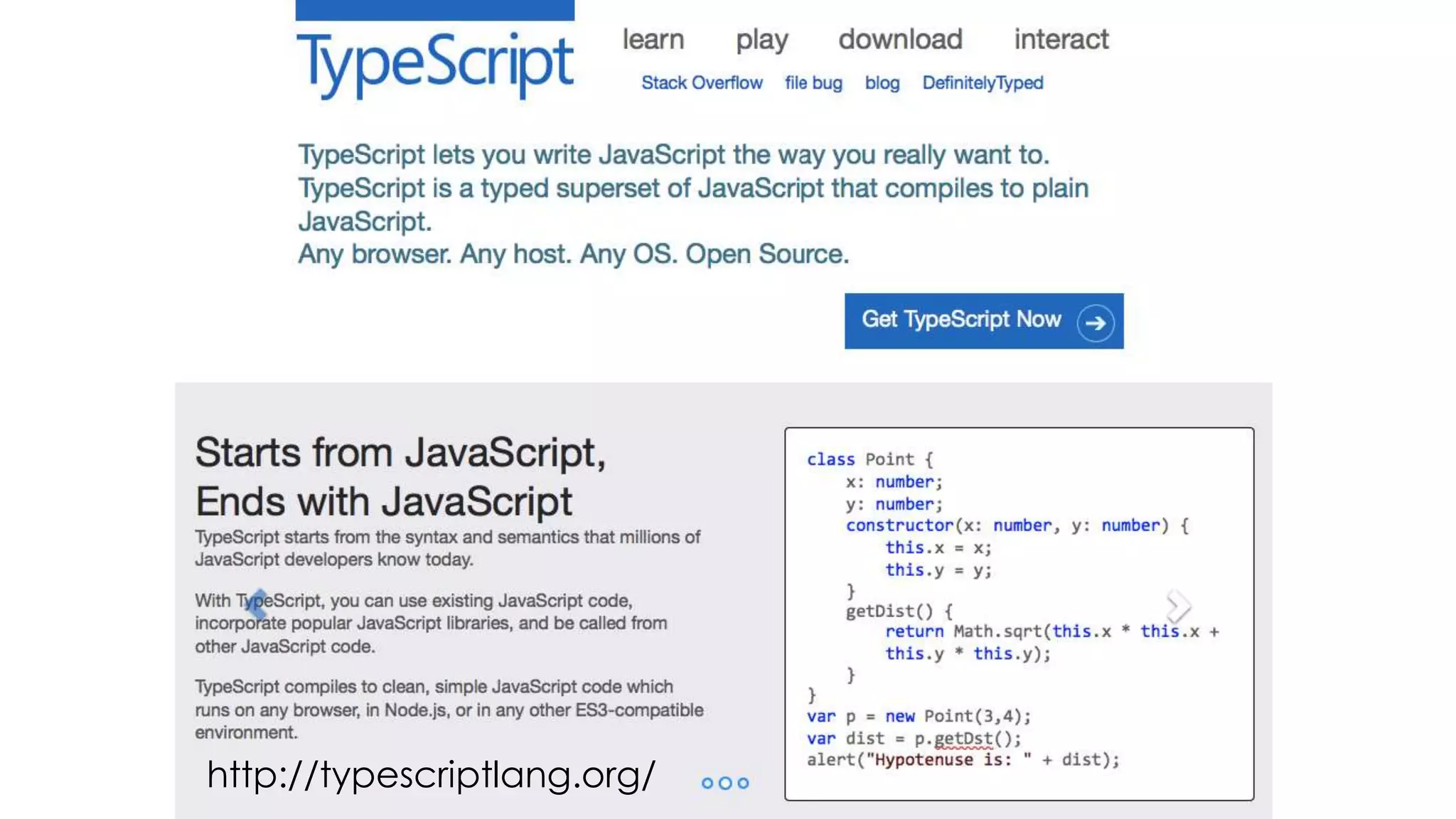1456x819 pixels.
Task: Open the DefinitelyTyped link
Action: click(983, 82)
